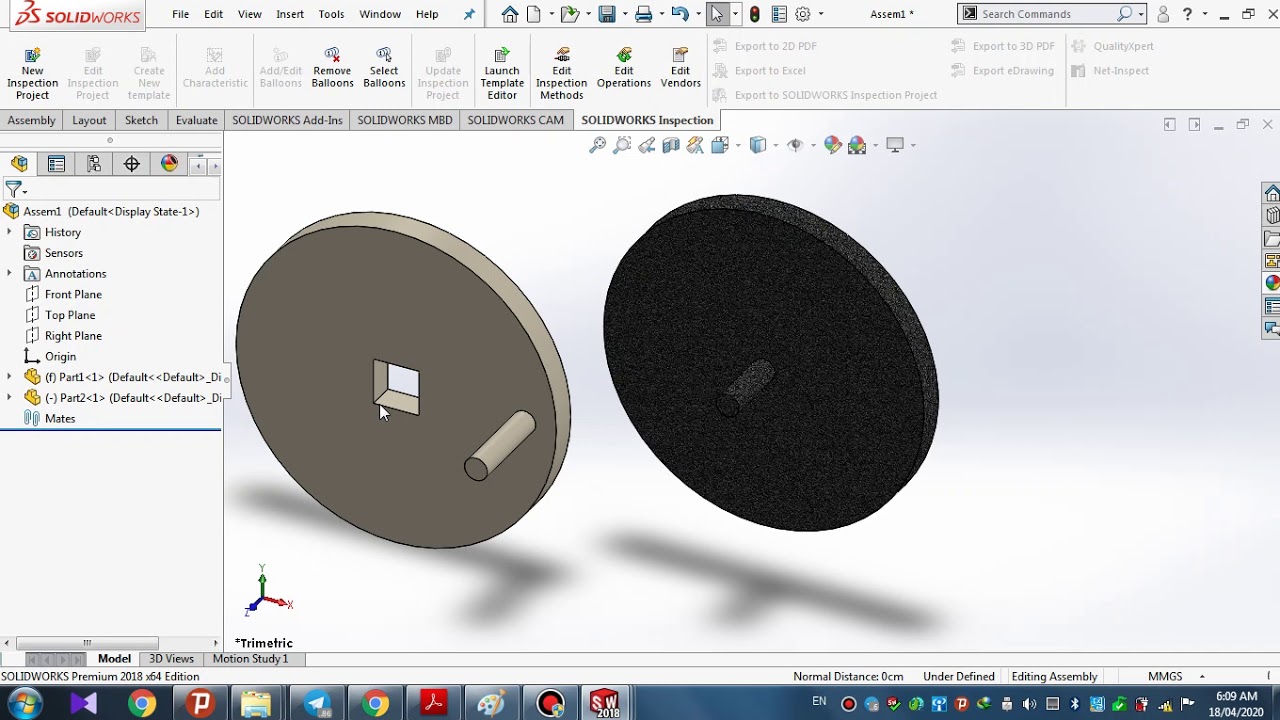Click the tree panel horizontal scrollbar

point(87,643)
